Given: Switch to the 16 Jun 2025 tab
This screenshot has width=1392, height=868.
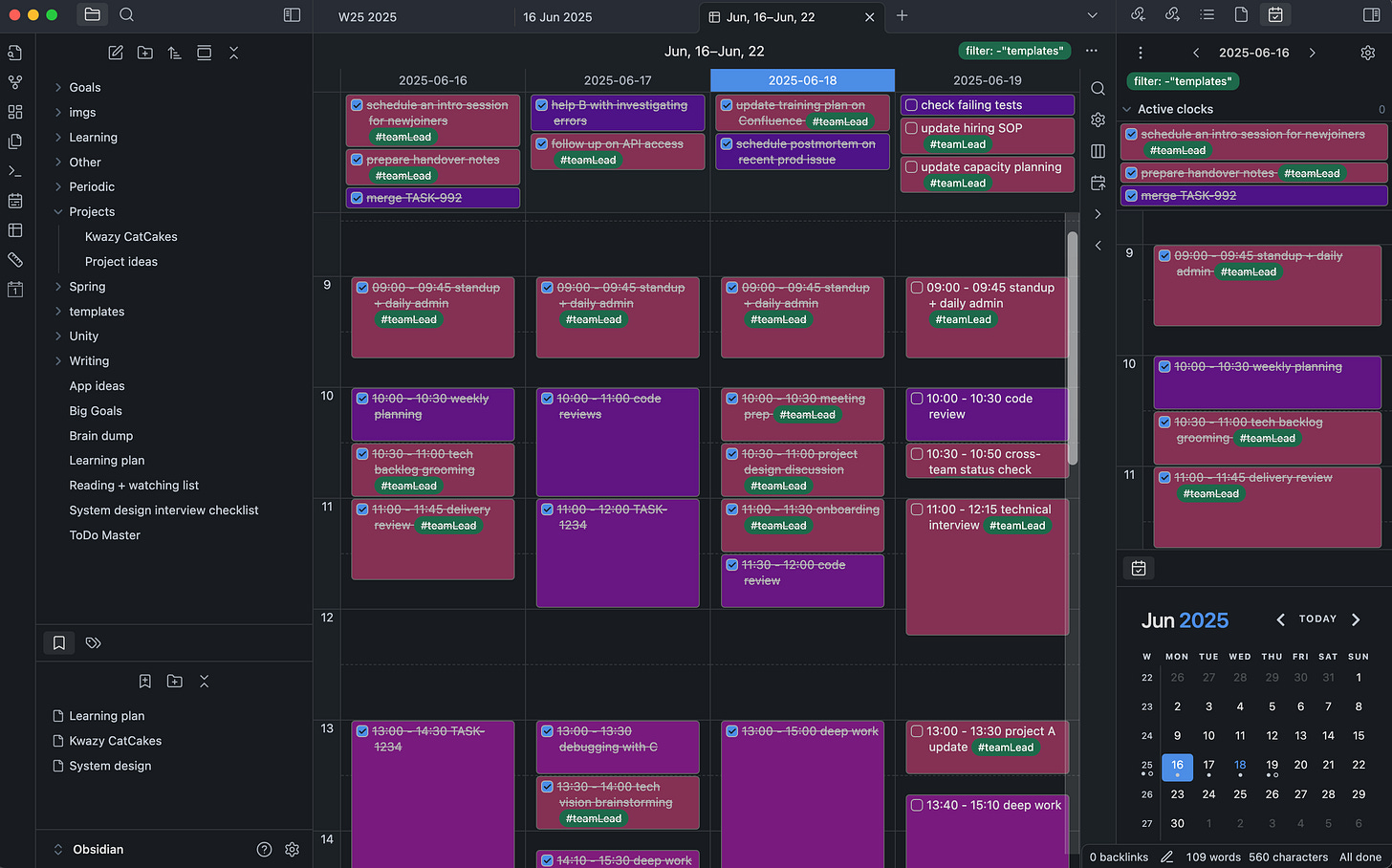Looking at the screenshot, I should [557, 17].
